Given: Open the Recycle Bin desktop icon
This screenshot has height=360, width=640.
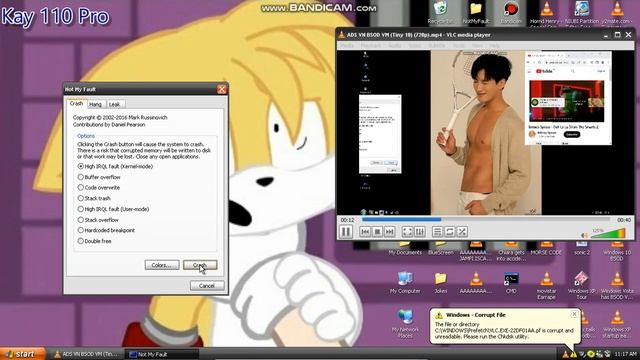Looking at the screenshot, I should click(440, 13).
